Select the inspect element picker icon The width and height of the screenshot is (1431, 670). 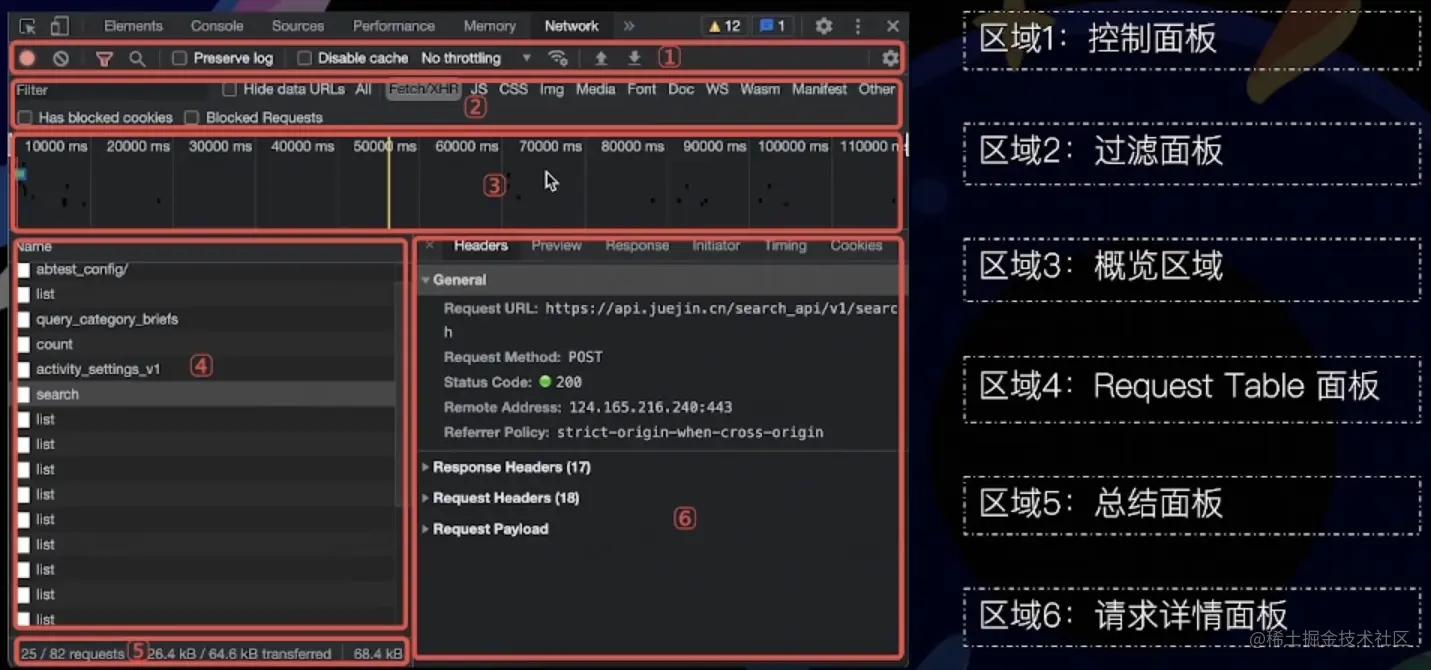coord(28,26)
